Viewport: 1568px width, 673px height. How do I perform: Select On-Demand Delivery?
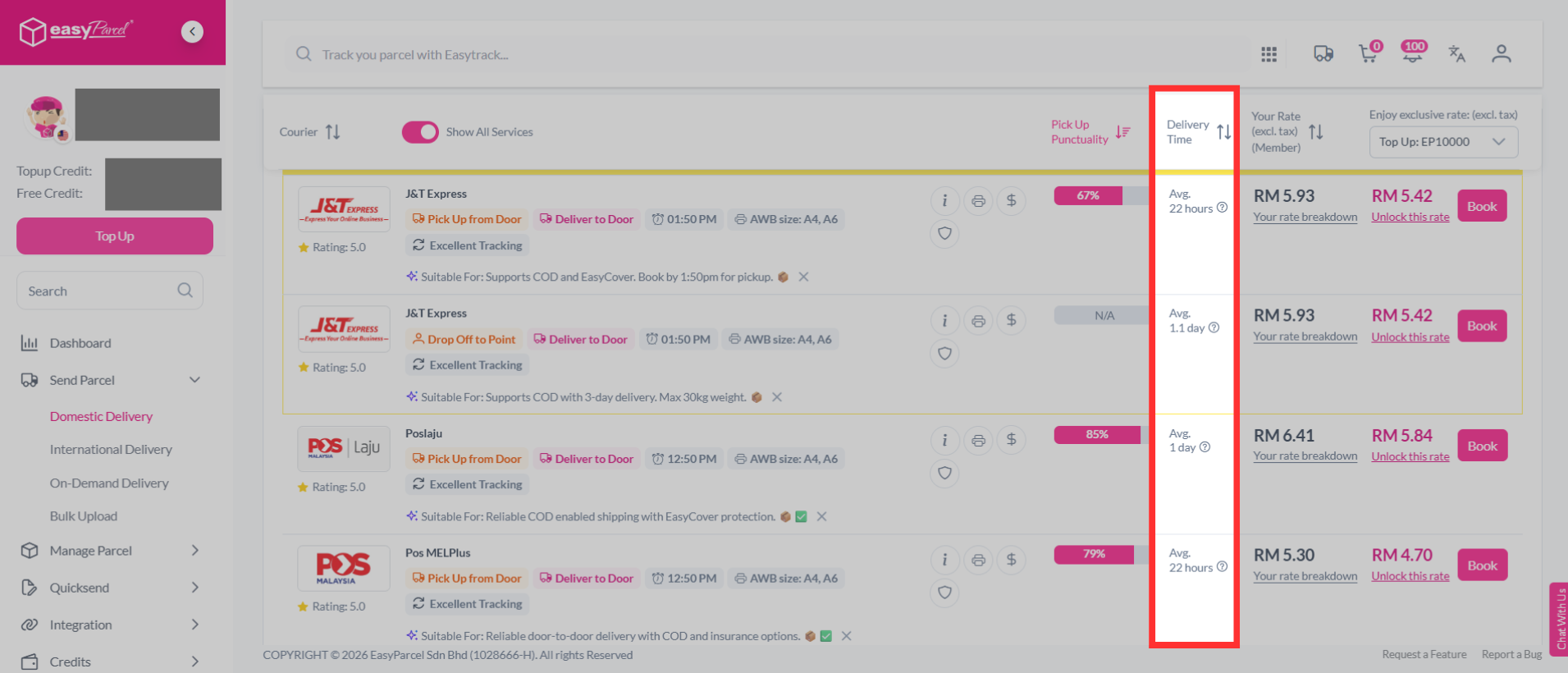[109, 483]
